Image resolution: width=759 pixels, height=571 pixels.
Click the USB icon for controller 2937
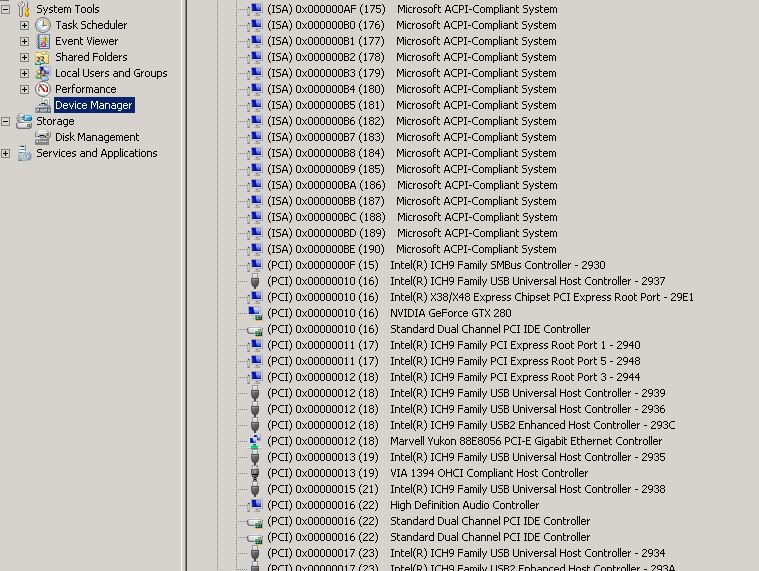click(x=255, y=281)
